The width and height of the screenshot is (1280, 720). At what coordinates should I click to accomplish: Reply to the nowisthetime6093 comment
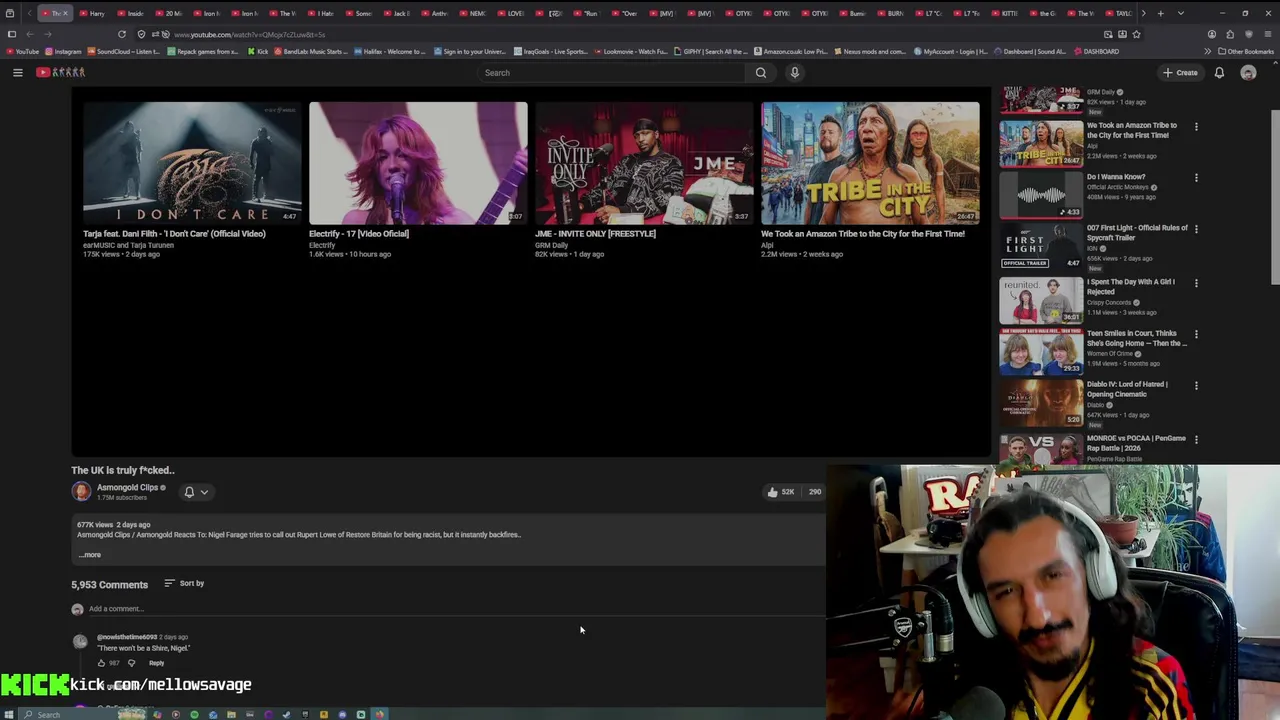(x=157, y=663)
